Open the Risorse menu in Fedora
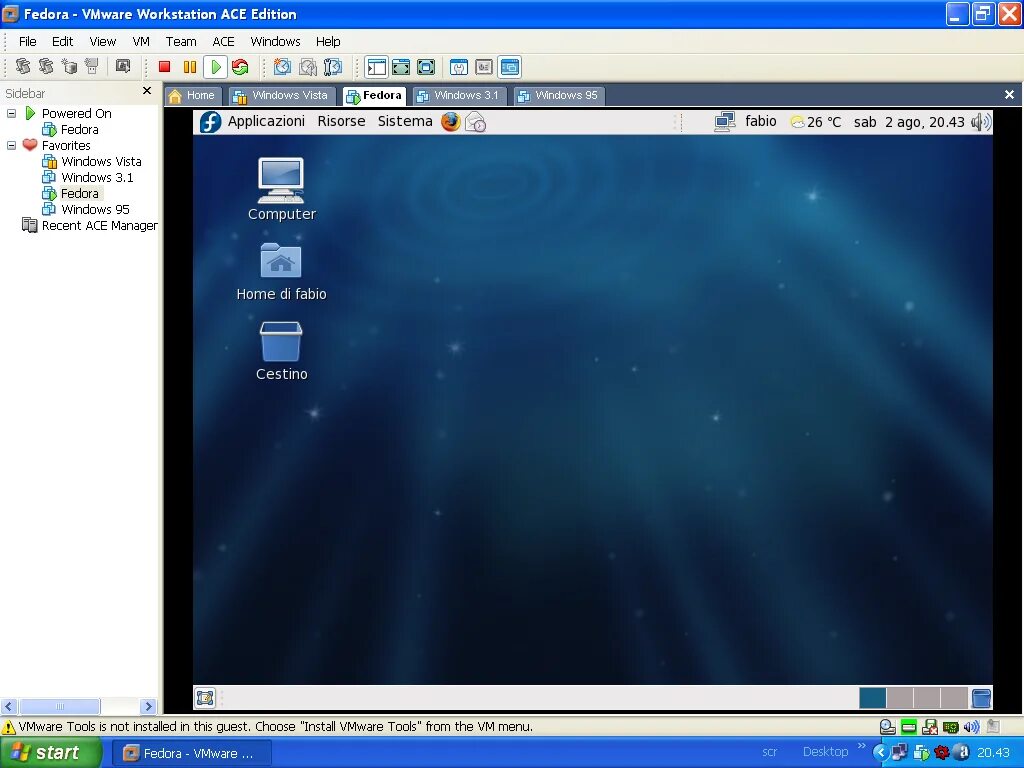This screenshot has width=1024, height=768. pyautogui.click(x=342, y=121)
